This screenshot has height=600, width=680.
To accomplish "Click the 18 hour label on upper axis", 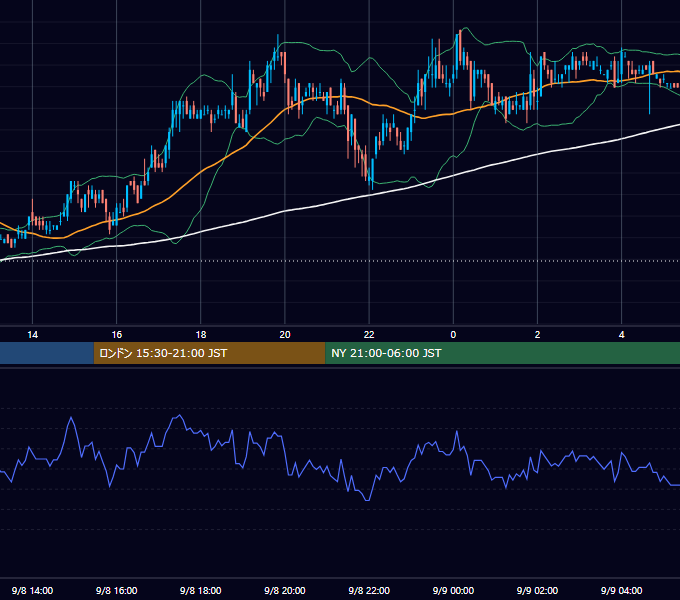I will (x=201, y=335).
